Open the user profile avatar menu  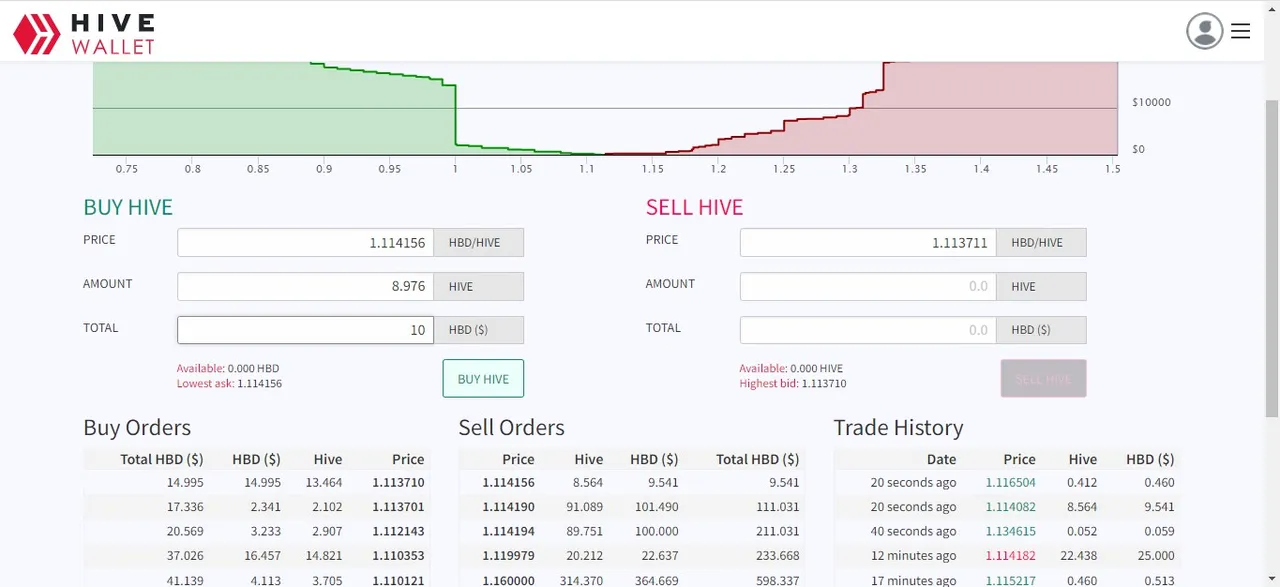pyautogui.click(x=1205, y=31)
